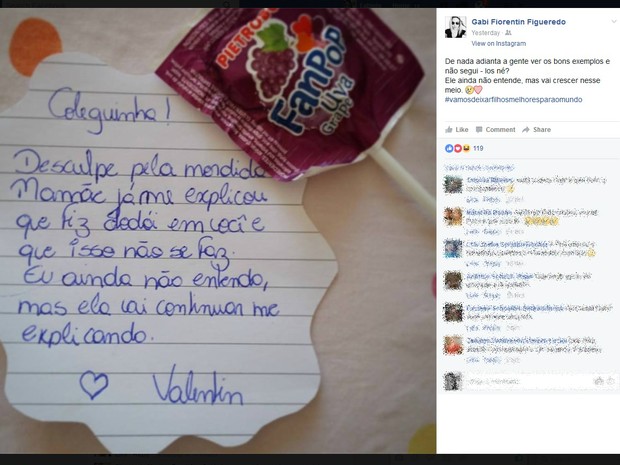Click Gabi's profile picture thumbnail
620x465 pixels.
coord(455,27)
